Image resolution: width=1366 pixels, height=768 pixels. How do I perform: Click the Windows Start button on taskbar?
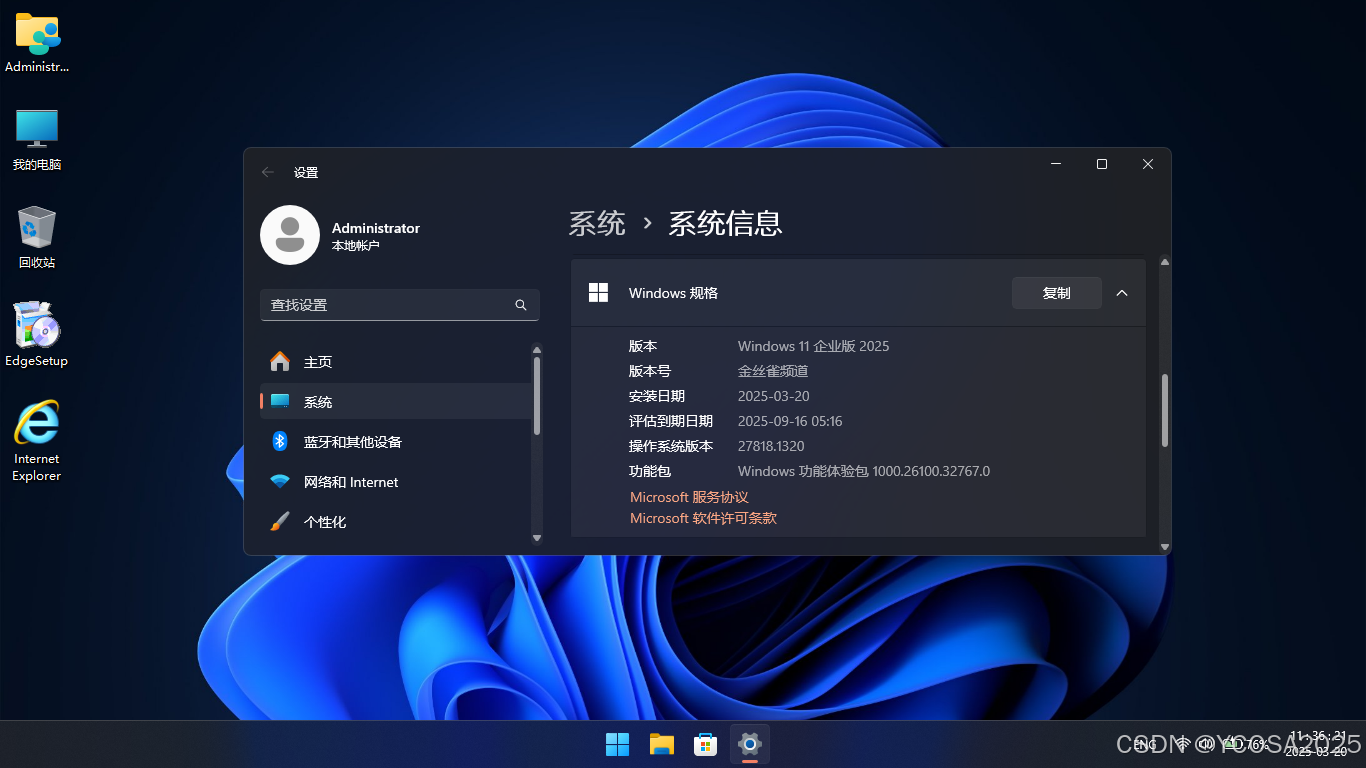pyautogui.click(x=617, y=744)
